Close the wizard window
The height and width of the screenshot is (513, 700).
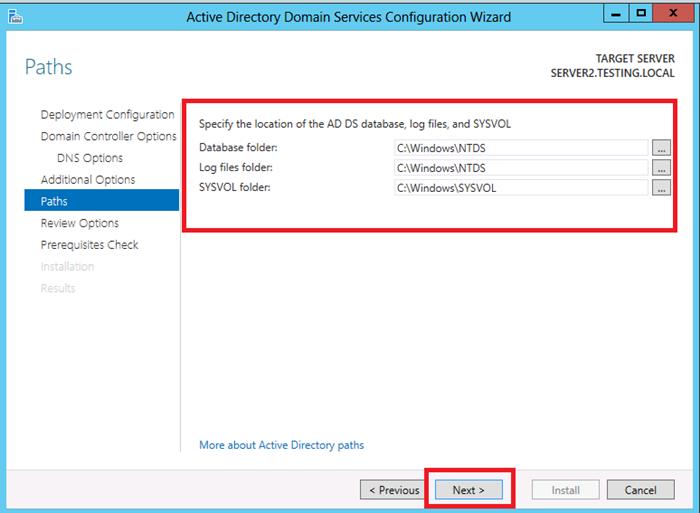(673, 13)
